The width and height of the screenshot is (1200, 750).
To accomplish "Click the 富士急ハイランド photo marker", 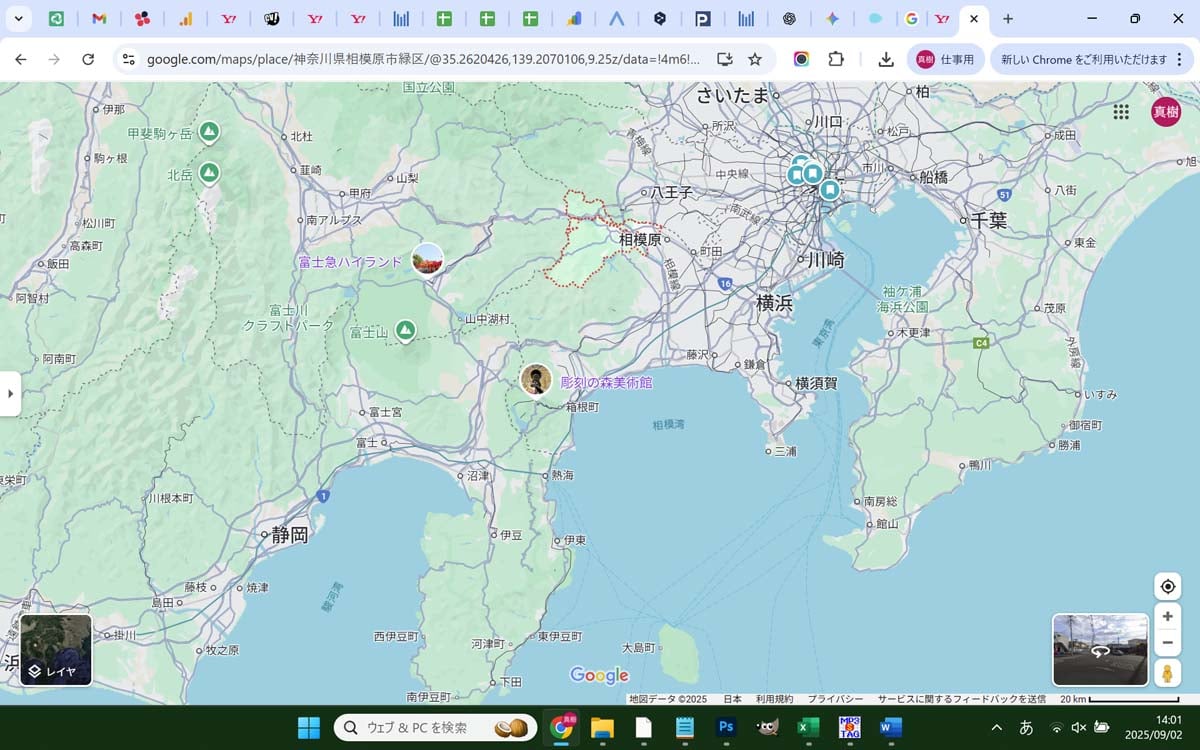I will [428, 260].
